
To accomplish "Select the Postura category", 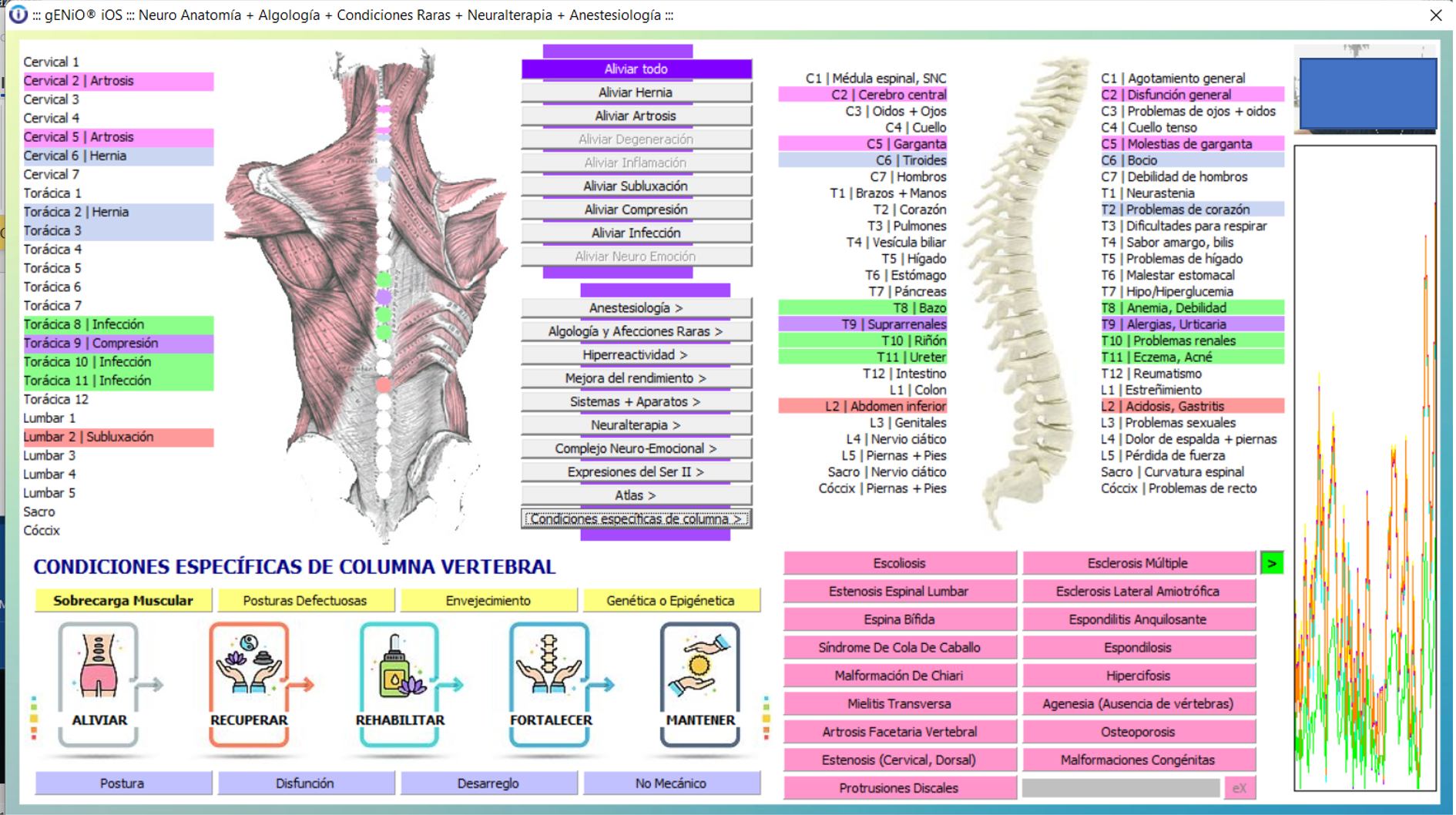I will pos(123,783).
